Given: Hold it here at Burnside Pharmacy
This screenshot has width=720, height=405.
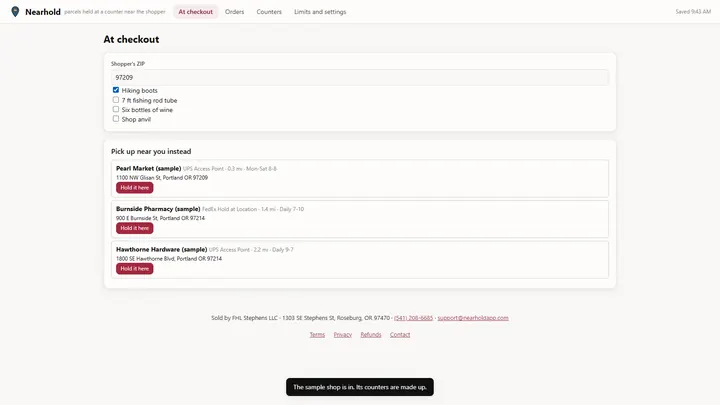Looking at the screenshot, I should point(135,228).
